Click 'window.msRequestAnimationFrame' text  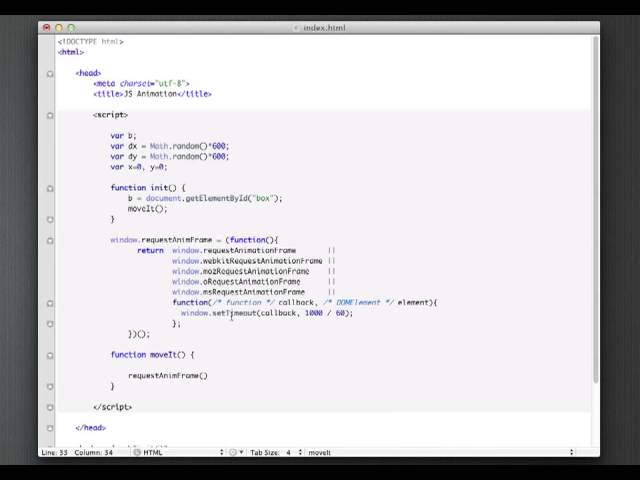[238, 292]
